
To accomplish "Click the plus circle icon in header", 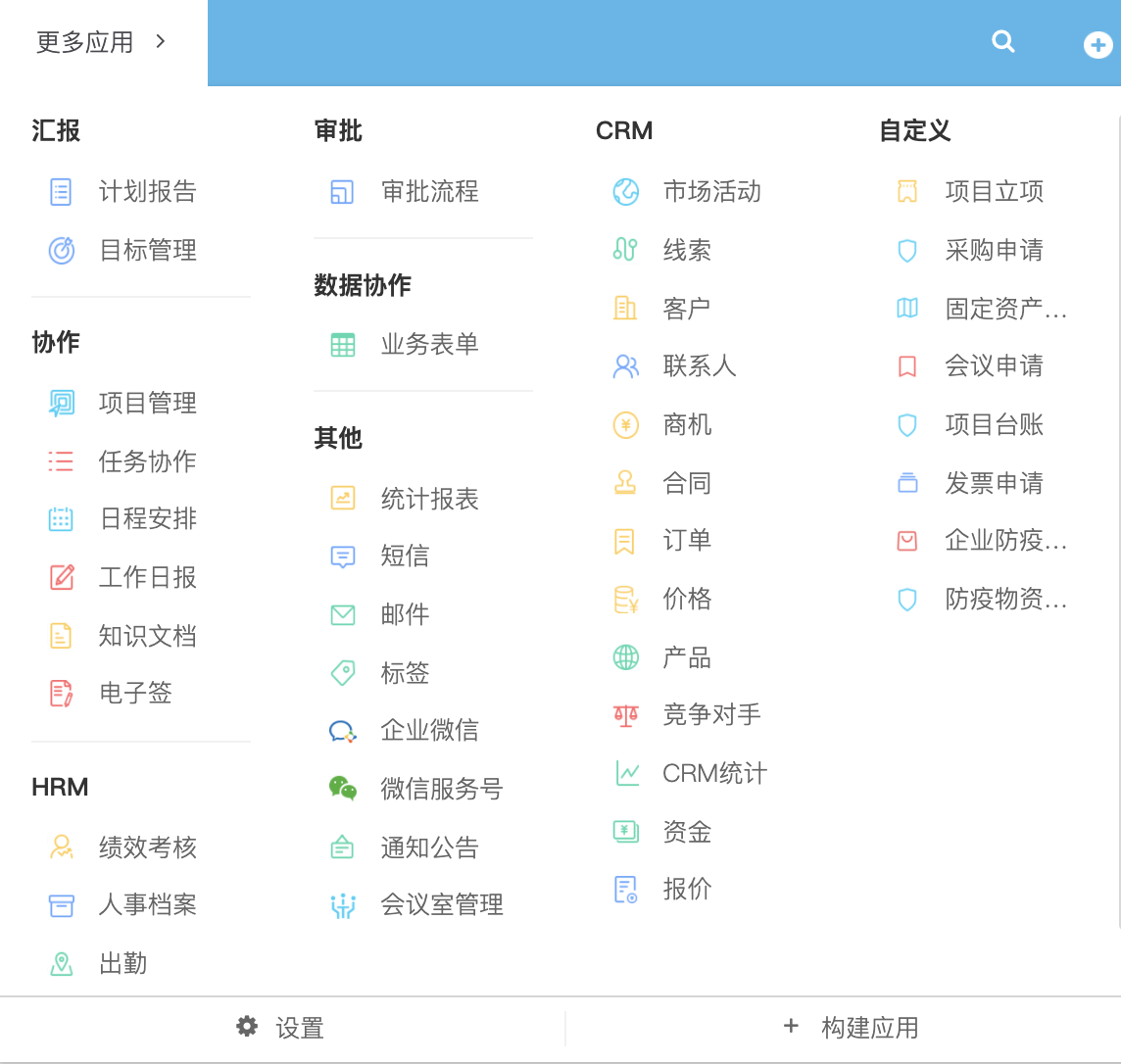I will click(x=1097, y=45).
